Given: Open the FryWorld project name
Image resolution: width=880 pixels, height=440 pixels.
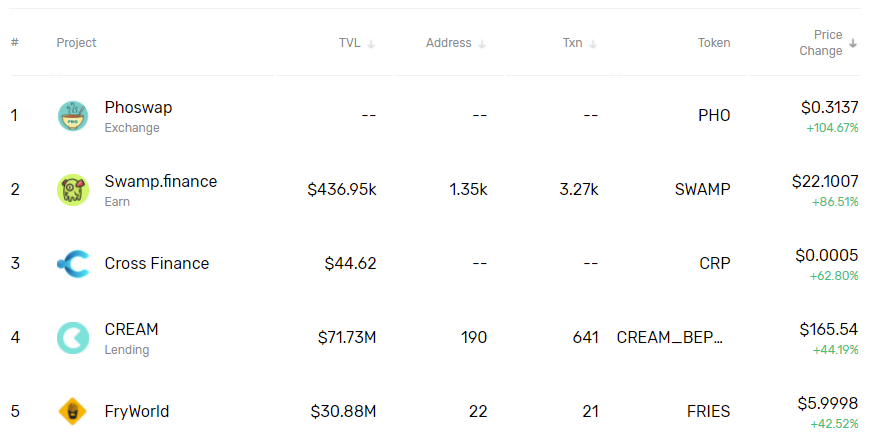Looking at the screenshot, I should point(136,411).
